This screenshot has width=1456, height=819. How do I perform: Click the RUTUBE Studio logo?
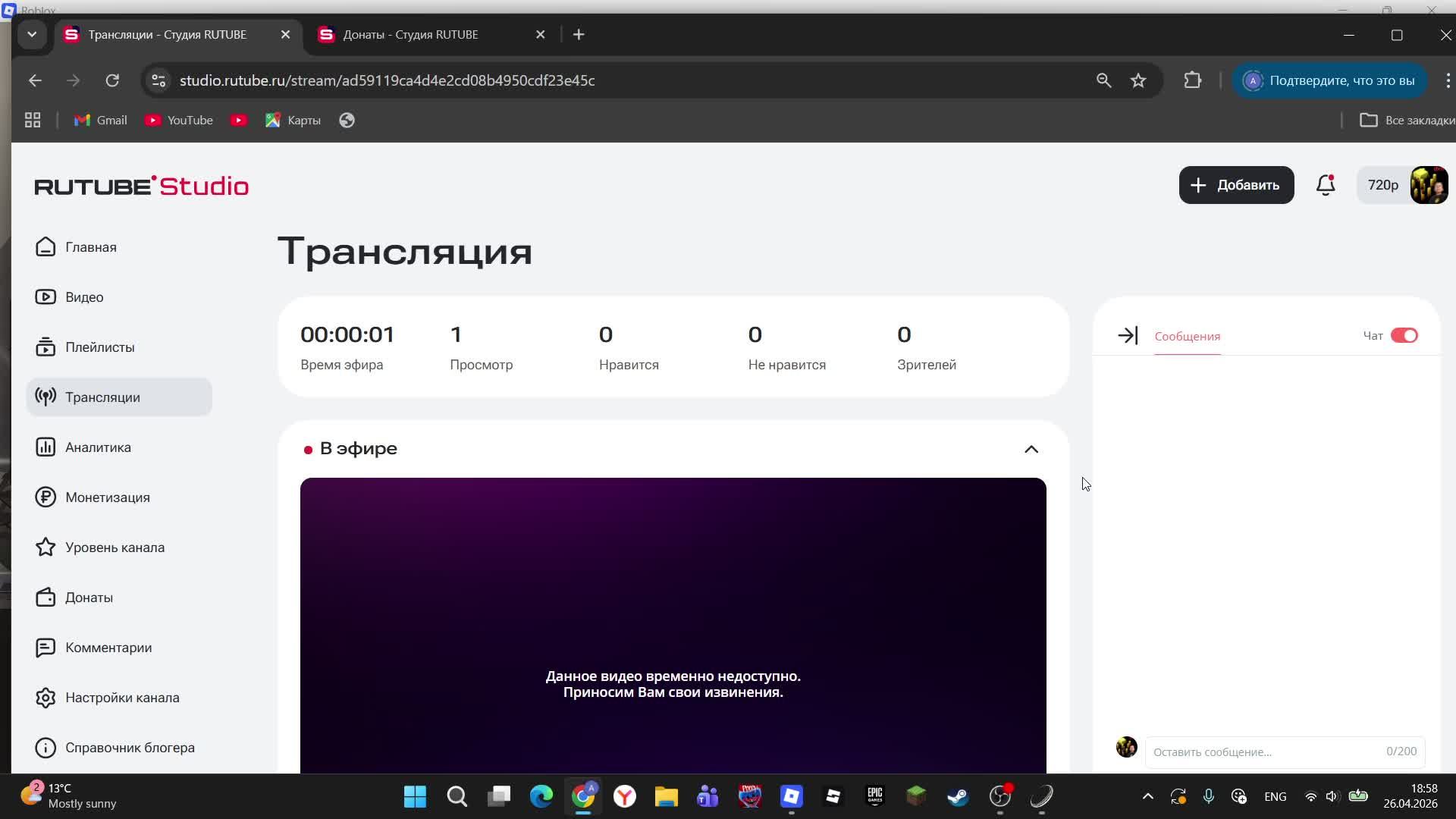point(142,186)
